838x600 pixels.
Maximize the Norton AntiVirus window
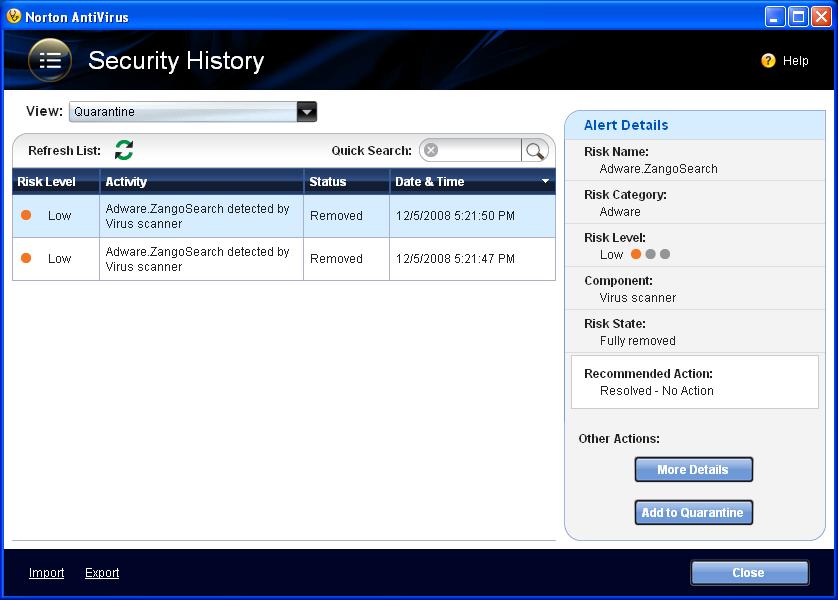point(798,17)
